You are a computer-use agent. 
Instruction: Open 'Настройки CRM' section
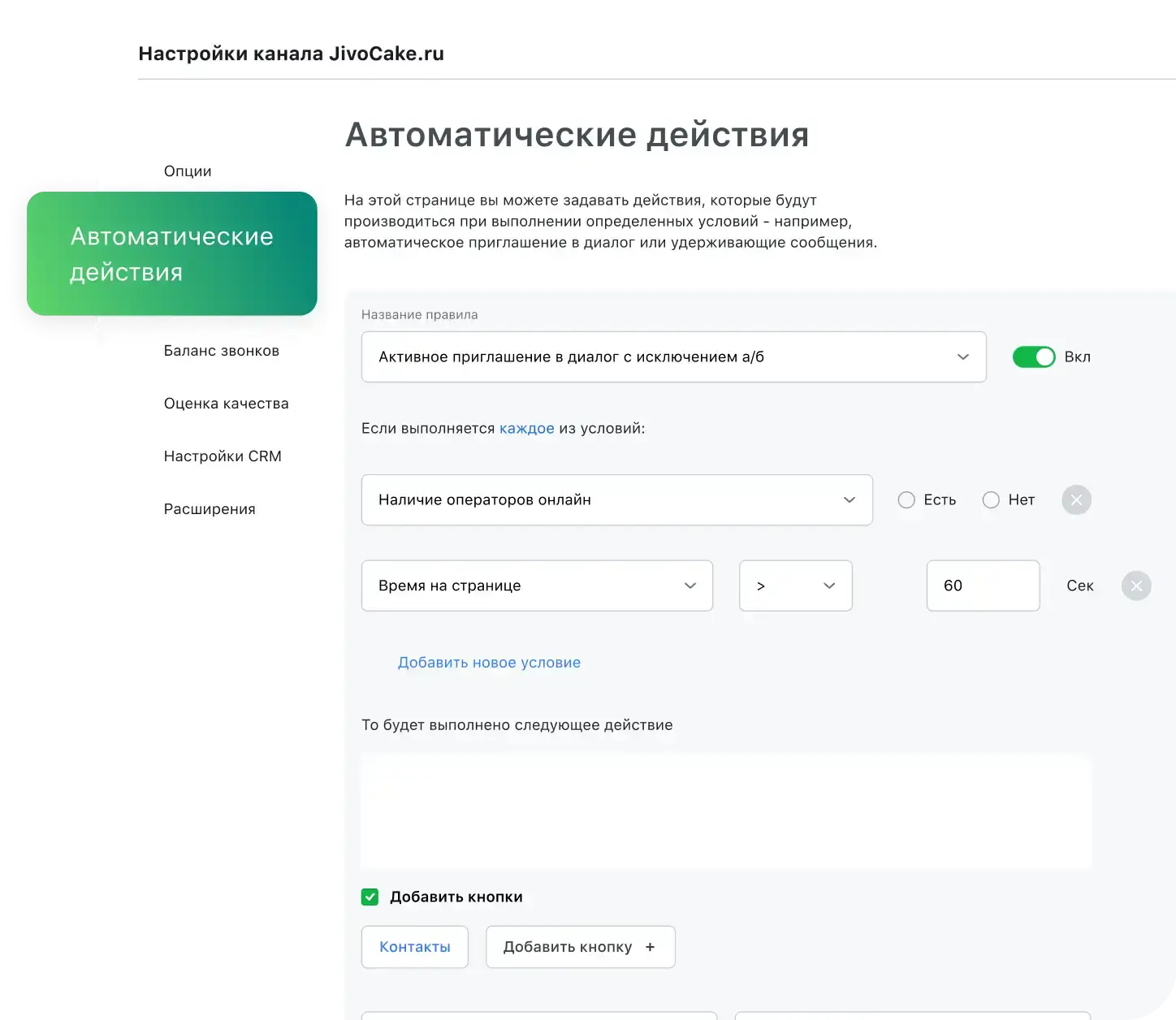coord(223,456)
